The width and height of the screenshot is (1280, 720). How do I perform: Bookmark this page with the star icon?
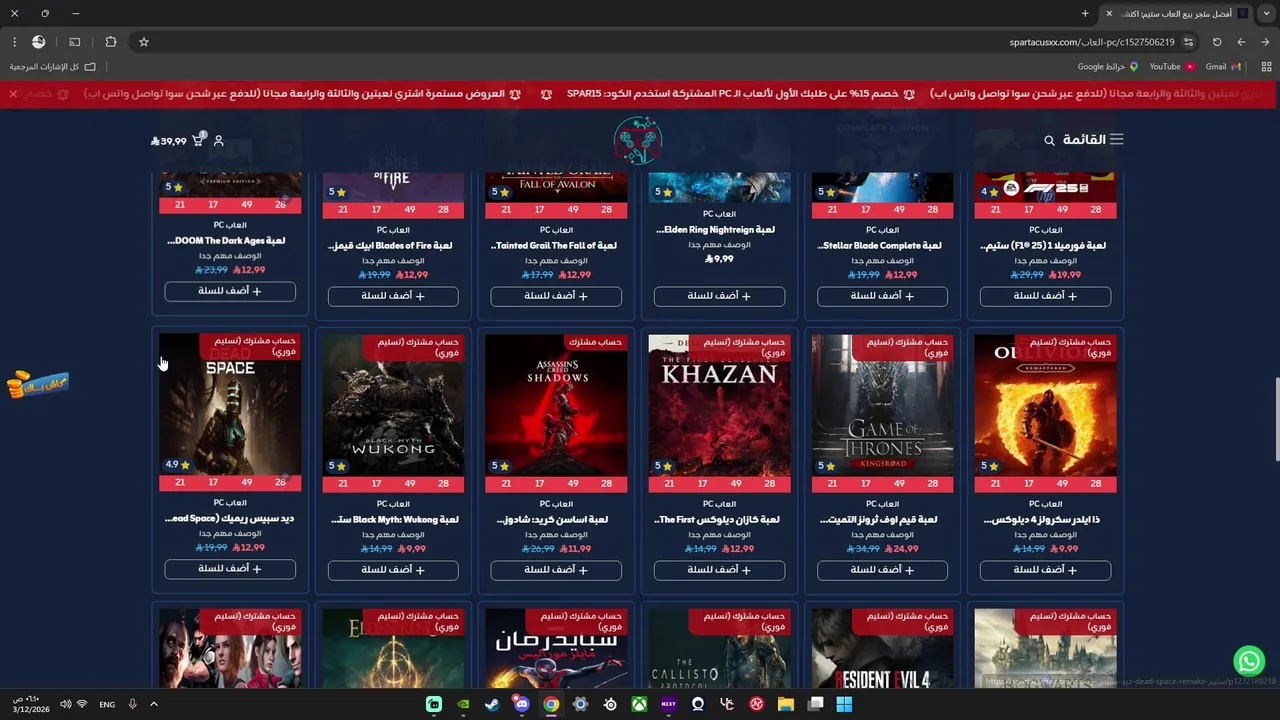click(144, 42)
